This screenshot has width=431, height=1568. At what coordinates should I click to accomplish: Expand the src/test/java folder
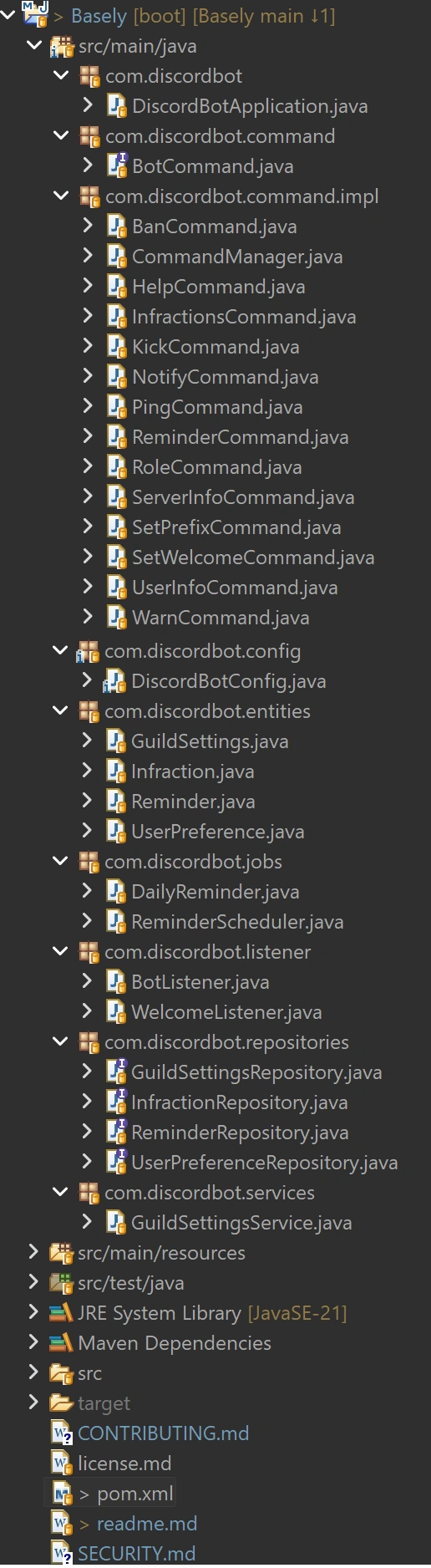point(33,1282)
